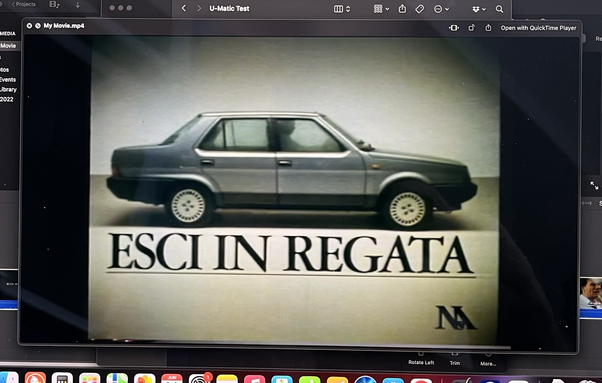602x383 pixels.
Task: Click the Finder Share toolbar icon
Action: point(402,8)
